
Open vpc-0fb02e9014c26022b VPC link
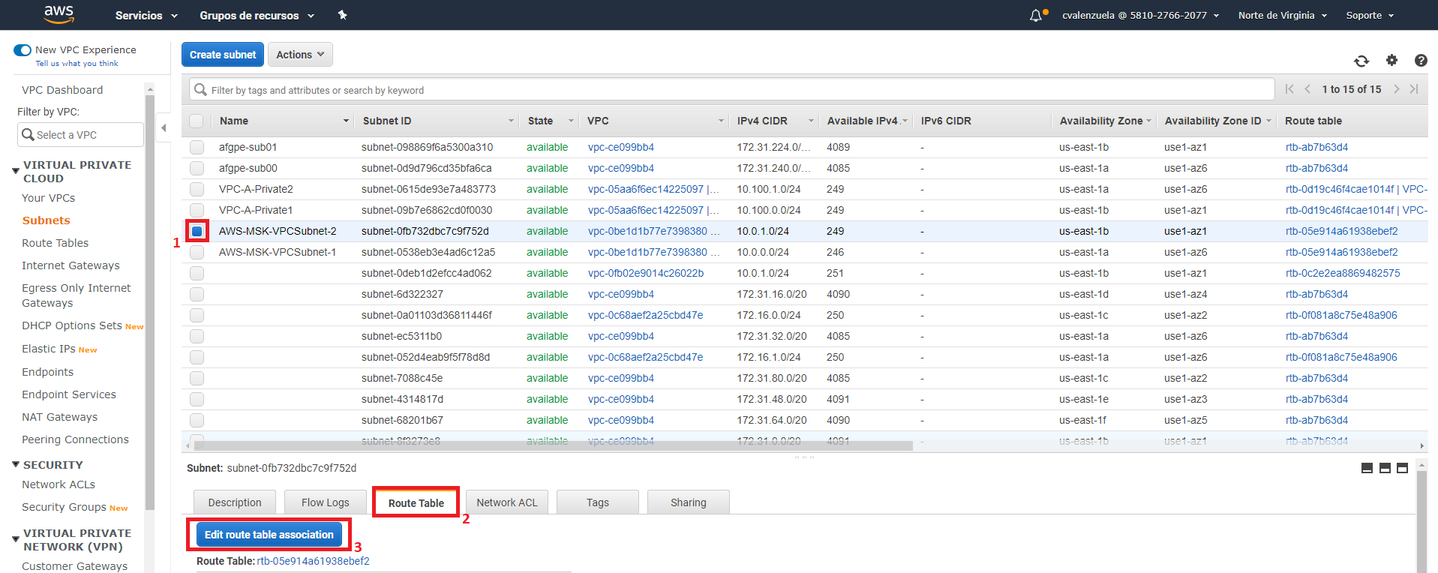pos(646,273)
